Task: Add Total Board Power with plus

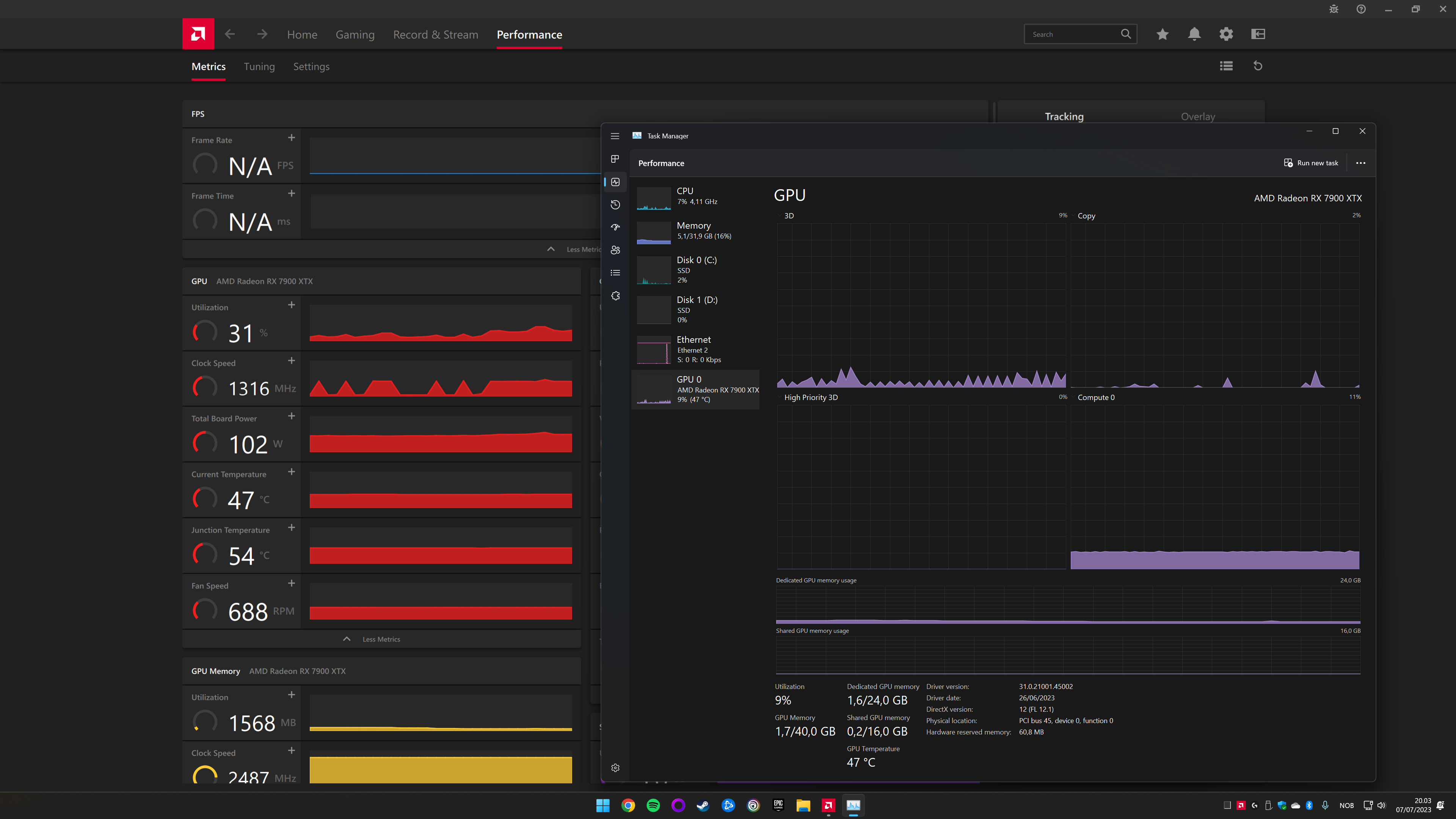Action: click(292, 416)
